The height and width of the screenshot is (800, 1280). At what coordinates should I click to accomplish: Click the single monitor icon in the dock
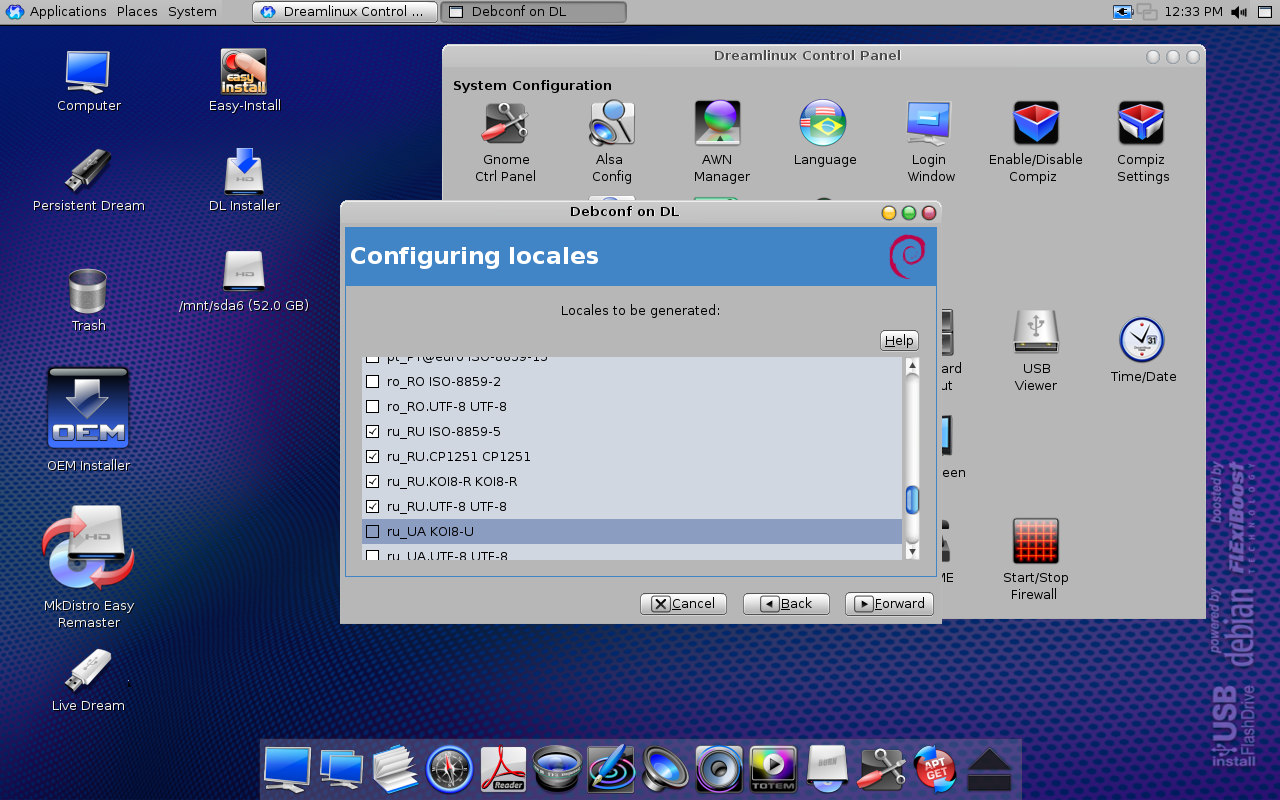point(287,770)
